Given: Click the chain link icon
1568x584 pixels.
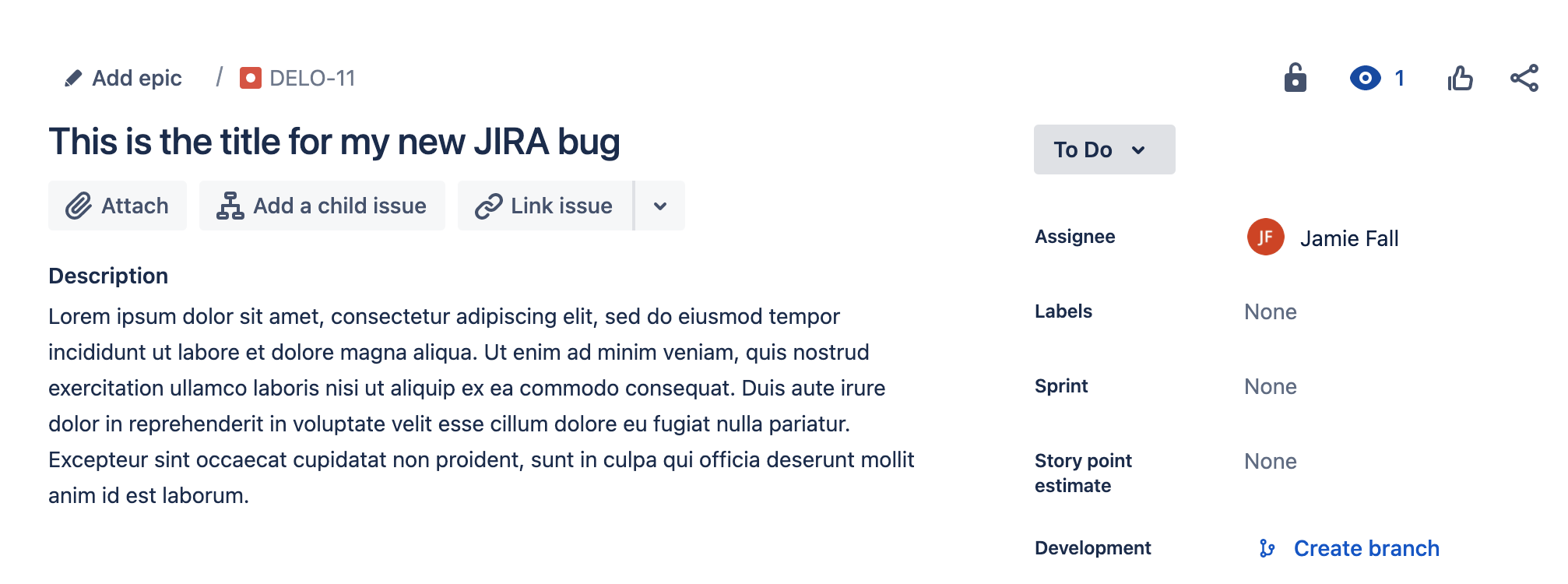Looking at the screenshot, I should pos(489,206).
